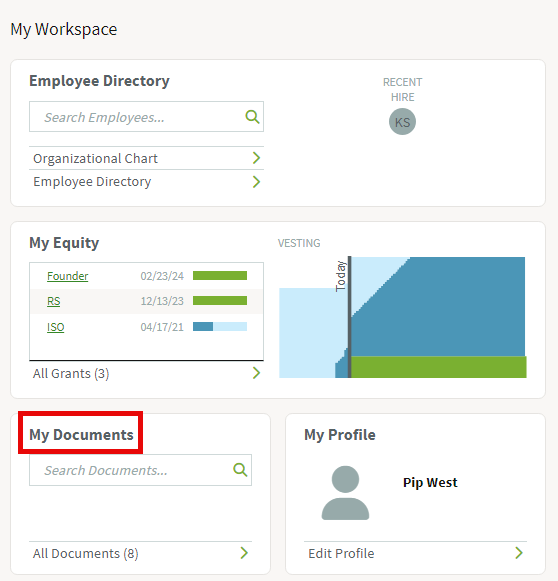The image size is (558, 581).
Task: Open the RS grant link
Action: 53,301
